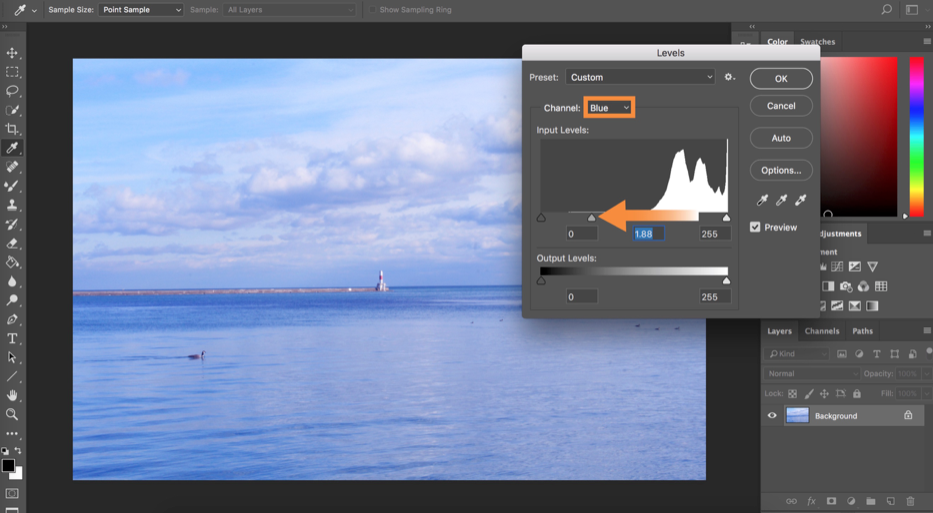
Task: Toggle lock all padlock in Lock row
Action: tap(857, 393)
